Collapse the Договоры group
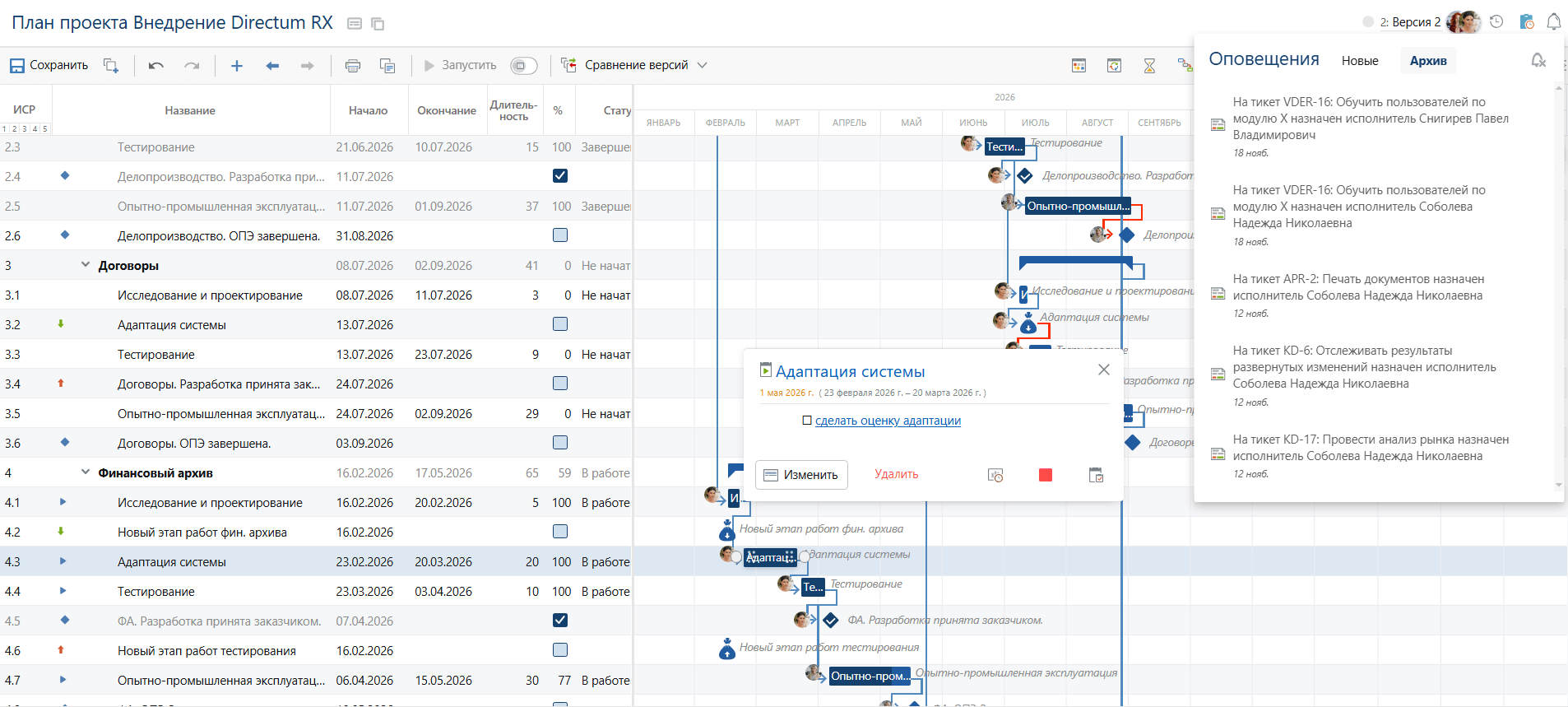Image resolution: width=1568 pixels, height=707 pixels. (x=86, y=265)
